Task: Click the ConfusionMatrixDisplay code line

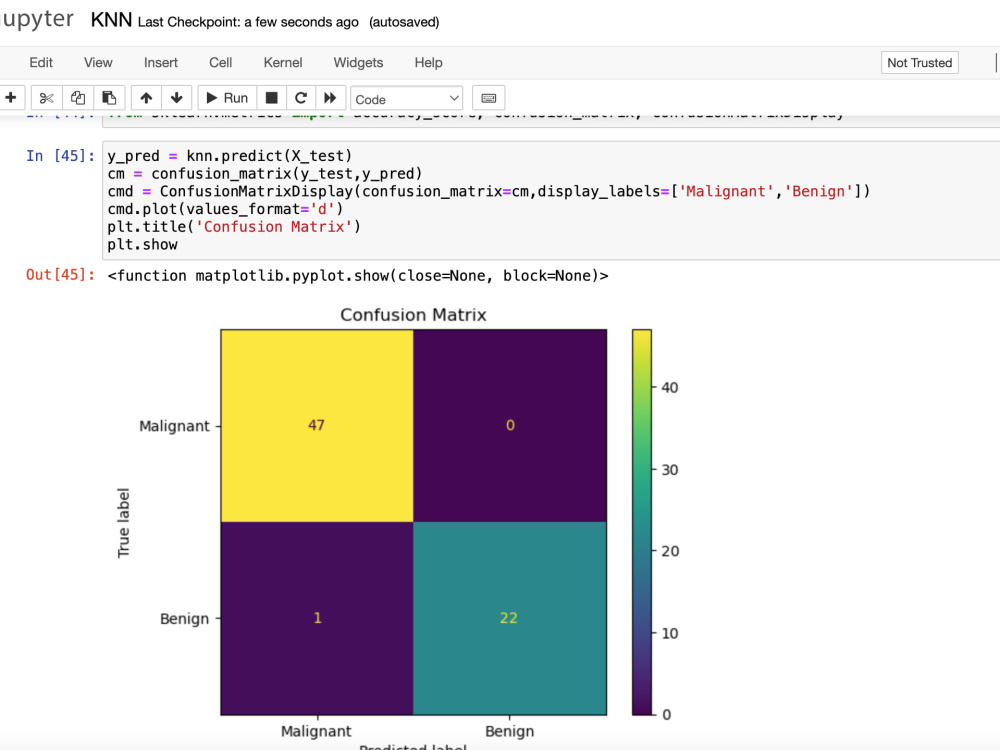Action: [489, 191]
